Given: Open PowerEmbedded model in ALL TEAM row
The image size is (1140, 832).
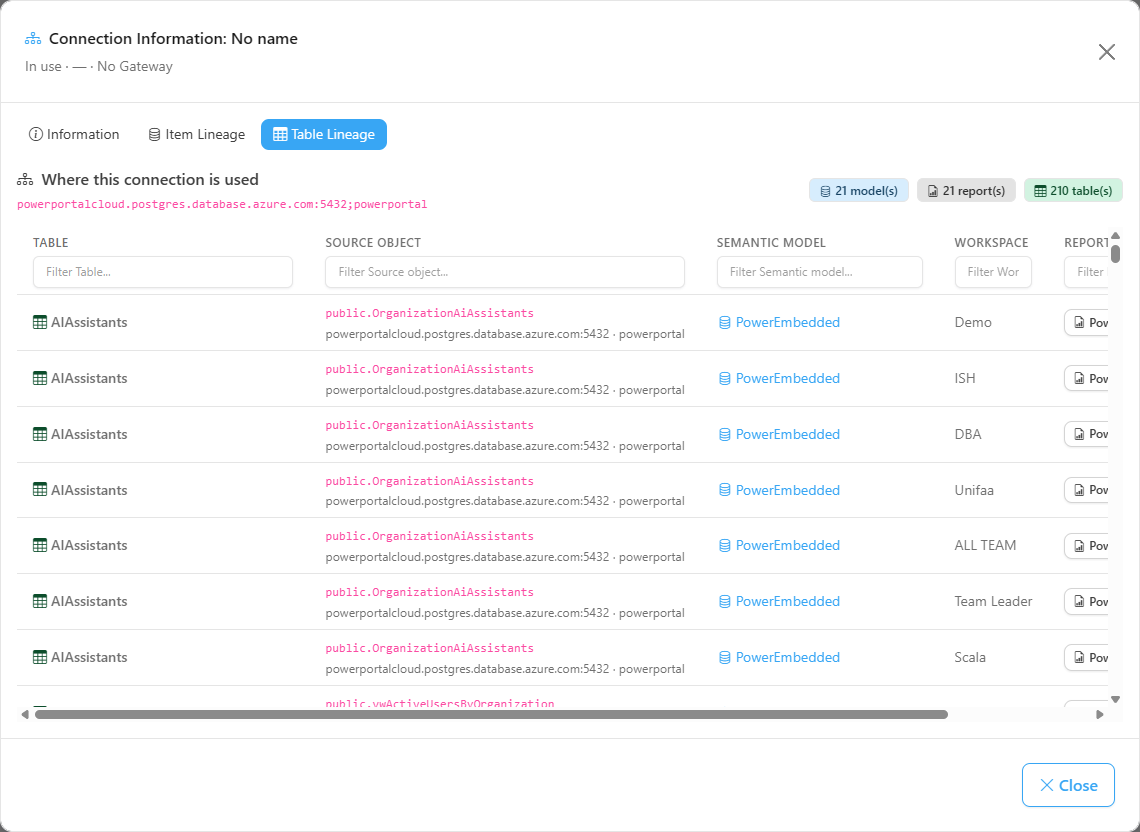Looking at the screenshot, I should coord(787,545).
